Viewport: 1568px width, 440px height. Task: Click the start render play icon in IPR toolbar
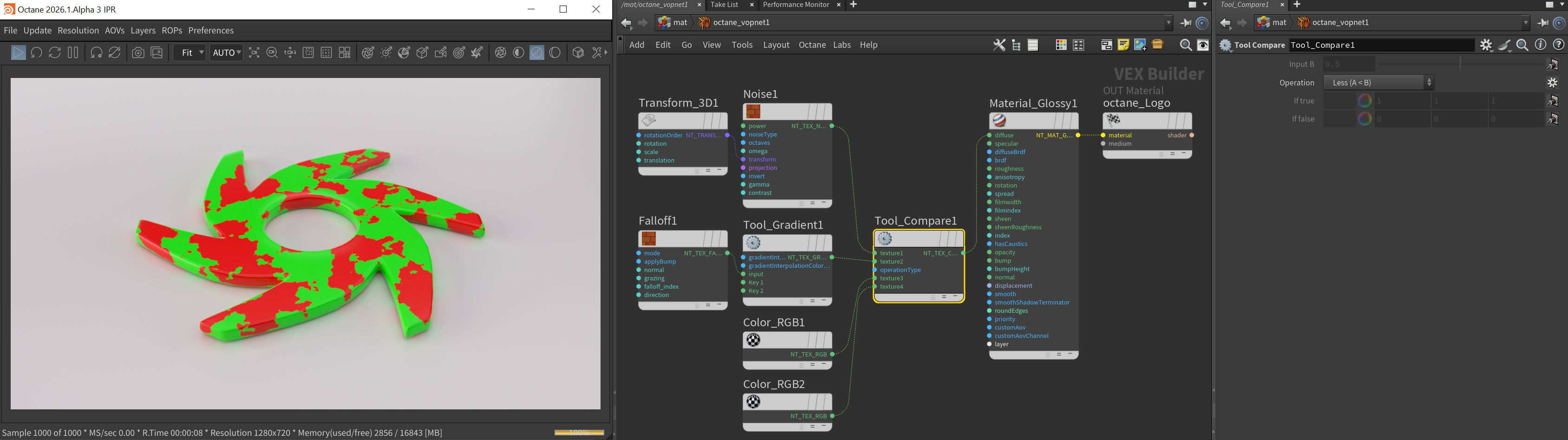pyautogui.click(x=18, y=53)
